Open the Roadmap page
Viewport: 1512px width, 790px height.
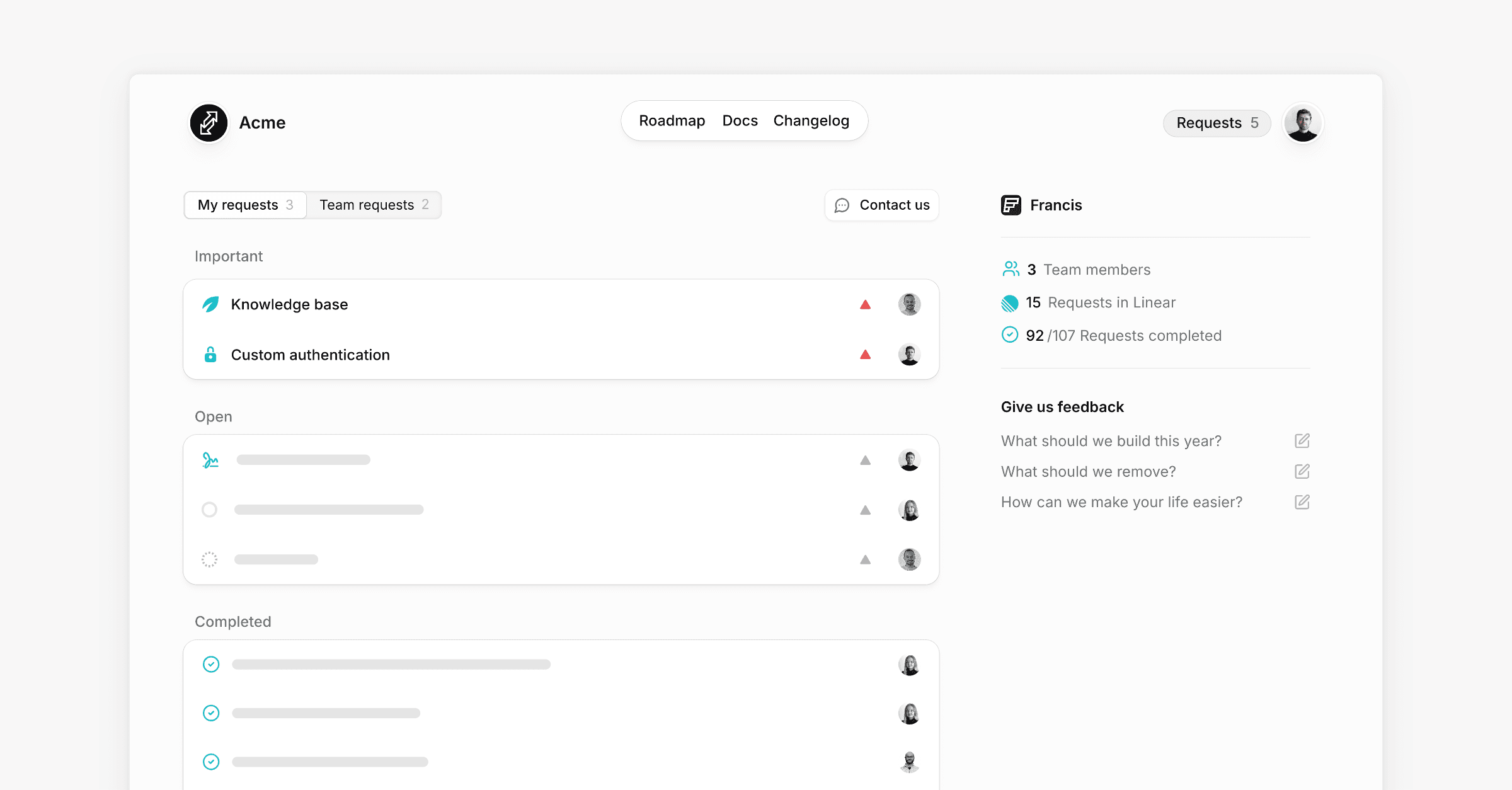672,121
